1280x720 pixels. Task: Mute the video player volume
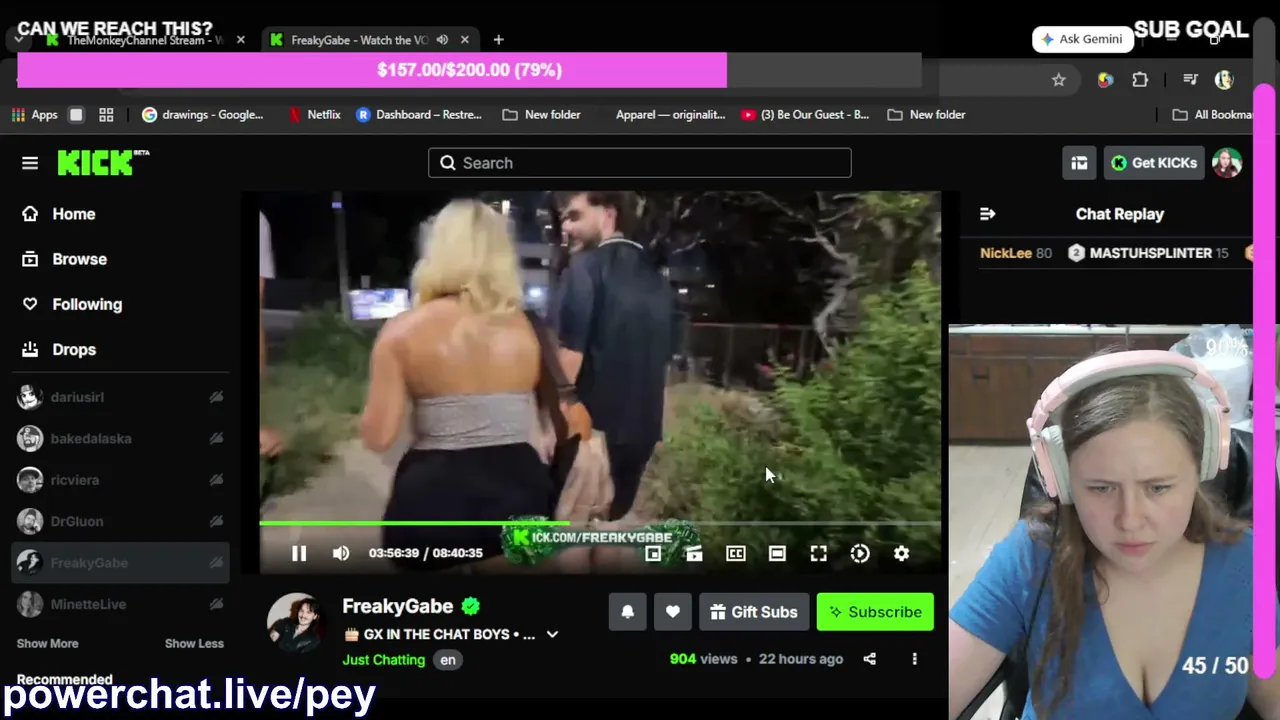[x=341, y=553]
